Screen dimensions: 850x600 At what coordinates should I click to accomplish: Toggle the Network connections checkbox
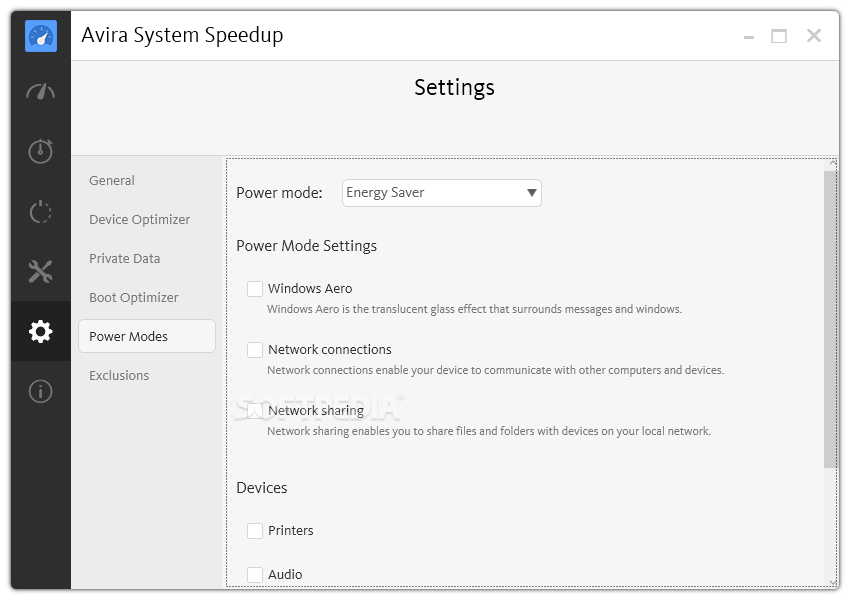click(255, 350)
